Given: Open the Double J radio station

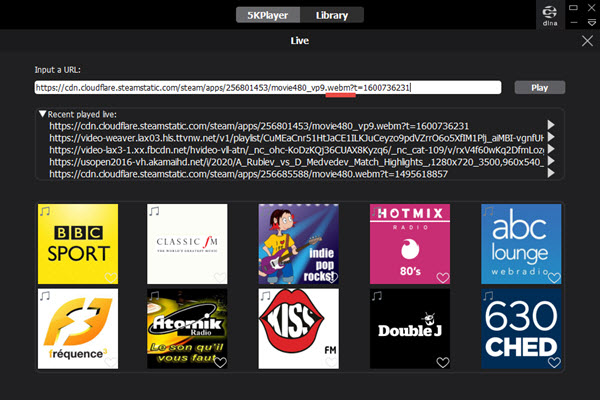Looking at the screenshot, I should (410, 329).
